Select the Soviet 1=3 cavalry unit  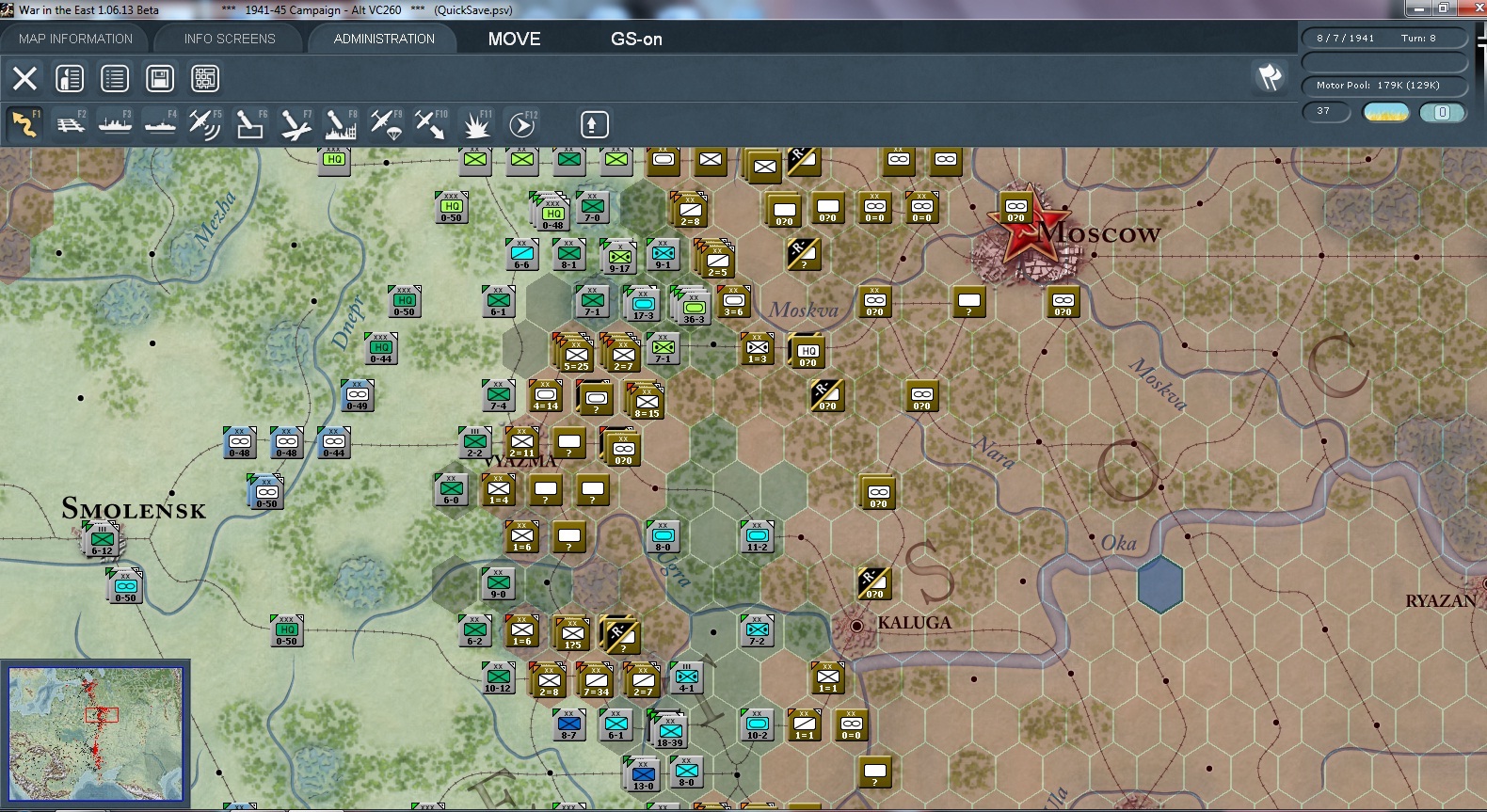758,348
